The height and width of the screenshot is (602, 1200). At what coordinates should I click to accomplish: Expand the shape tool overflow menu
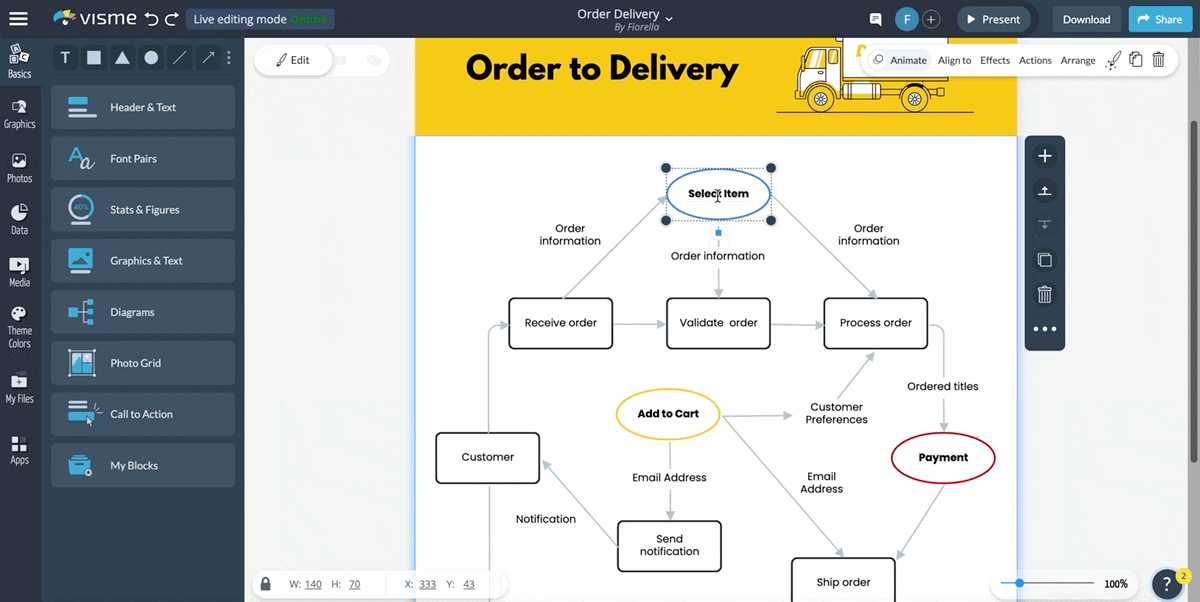tap(231, 58)
